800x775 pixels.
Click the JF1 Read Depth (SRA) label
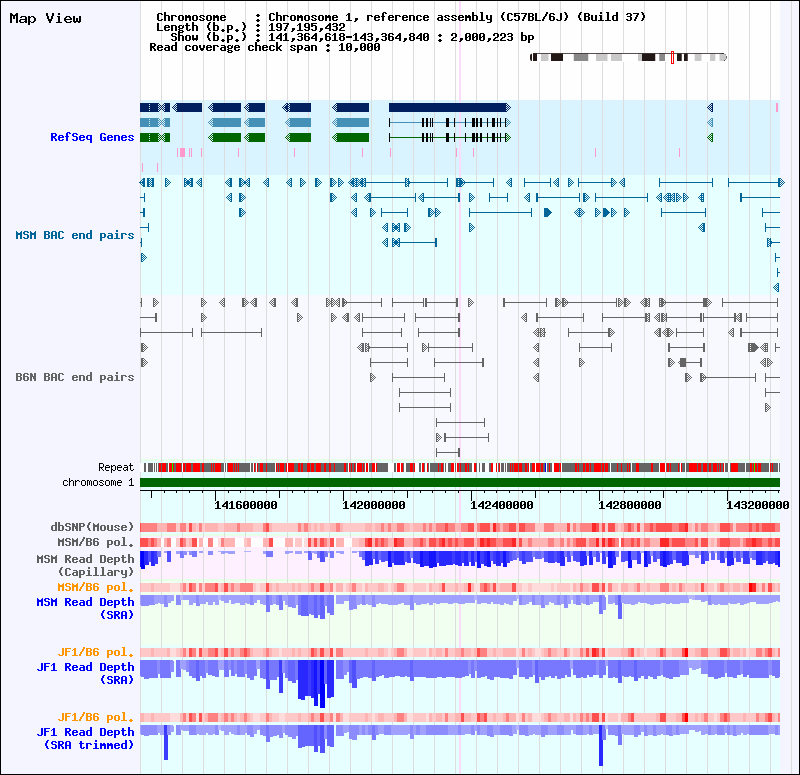point(85,673)
